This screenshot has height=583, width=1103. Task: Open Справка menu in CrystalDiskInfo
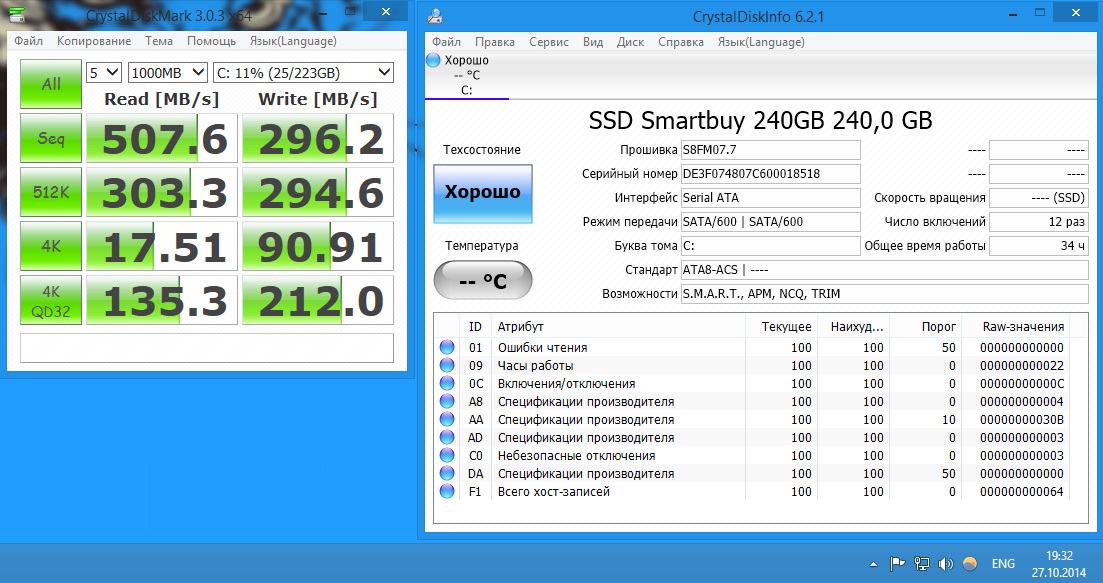pyautogui.click(x=681, y=41)
